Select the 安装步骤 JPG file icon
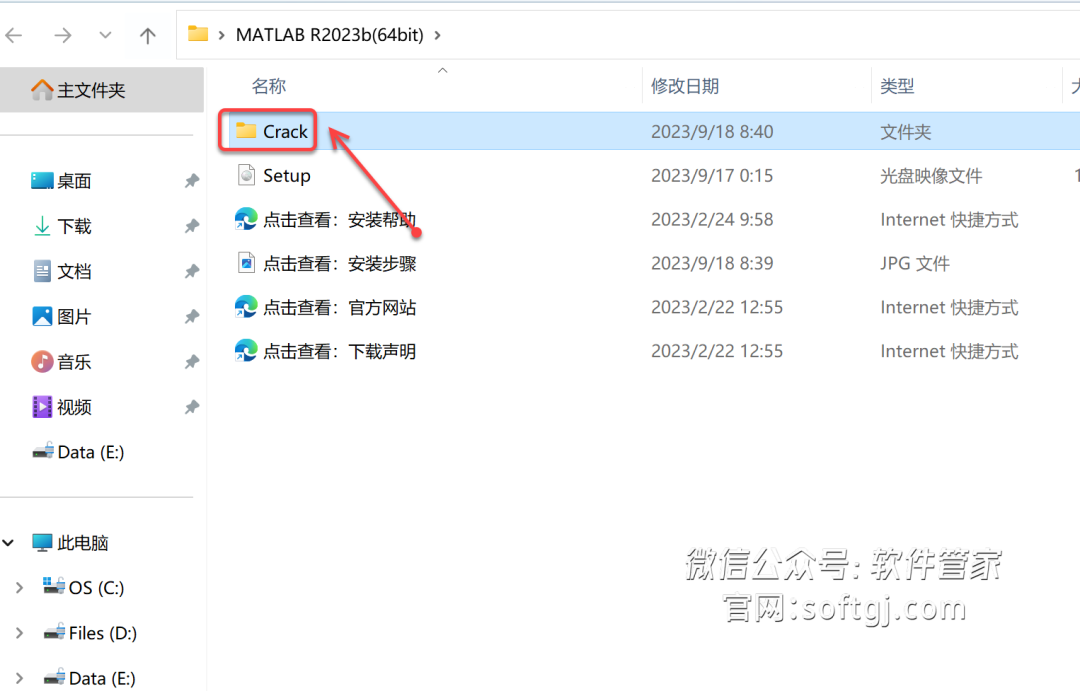1080x691 pixels. click(x=246, y=262)
